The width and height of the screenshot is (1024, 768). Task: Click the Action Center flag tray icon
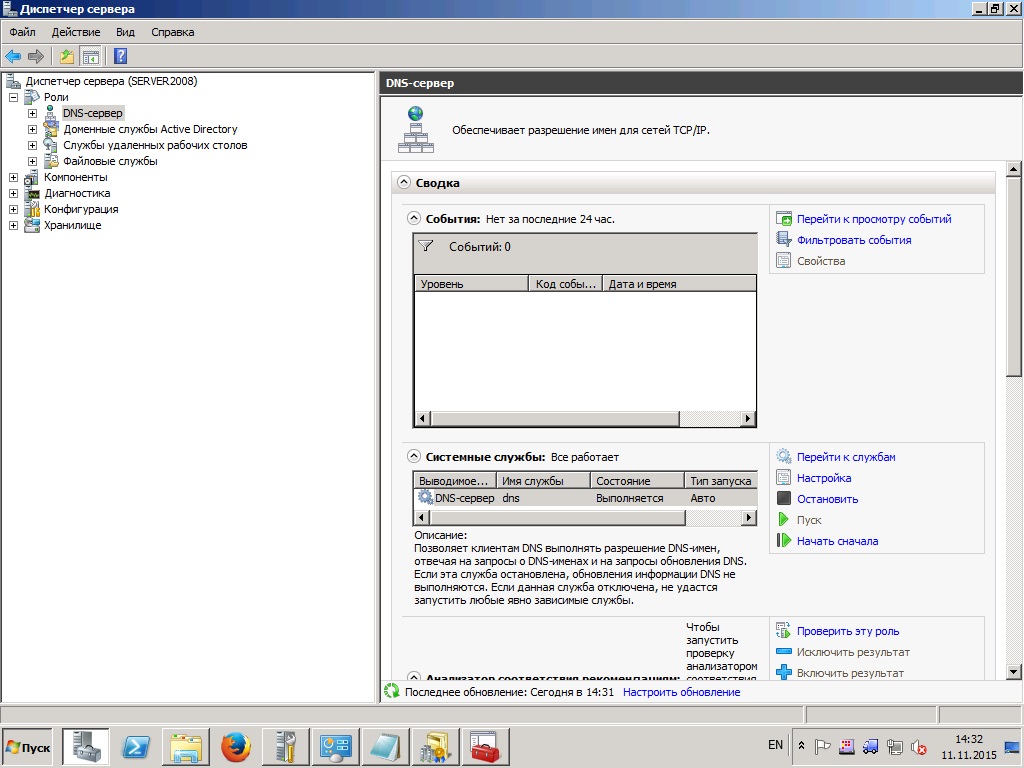(823, 746)
